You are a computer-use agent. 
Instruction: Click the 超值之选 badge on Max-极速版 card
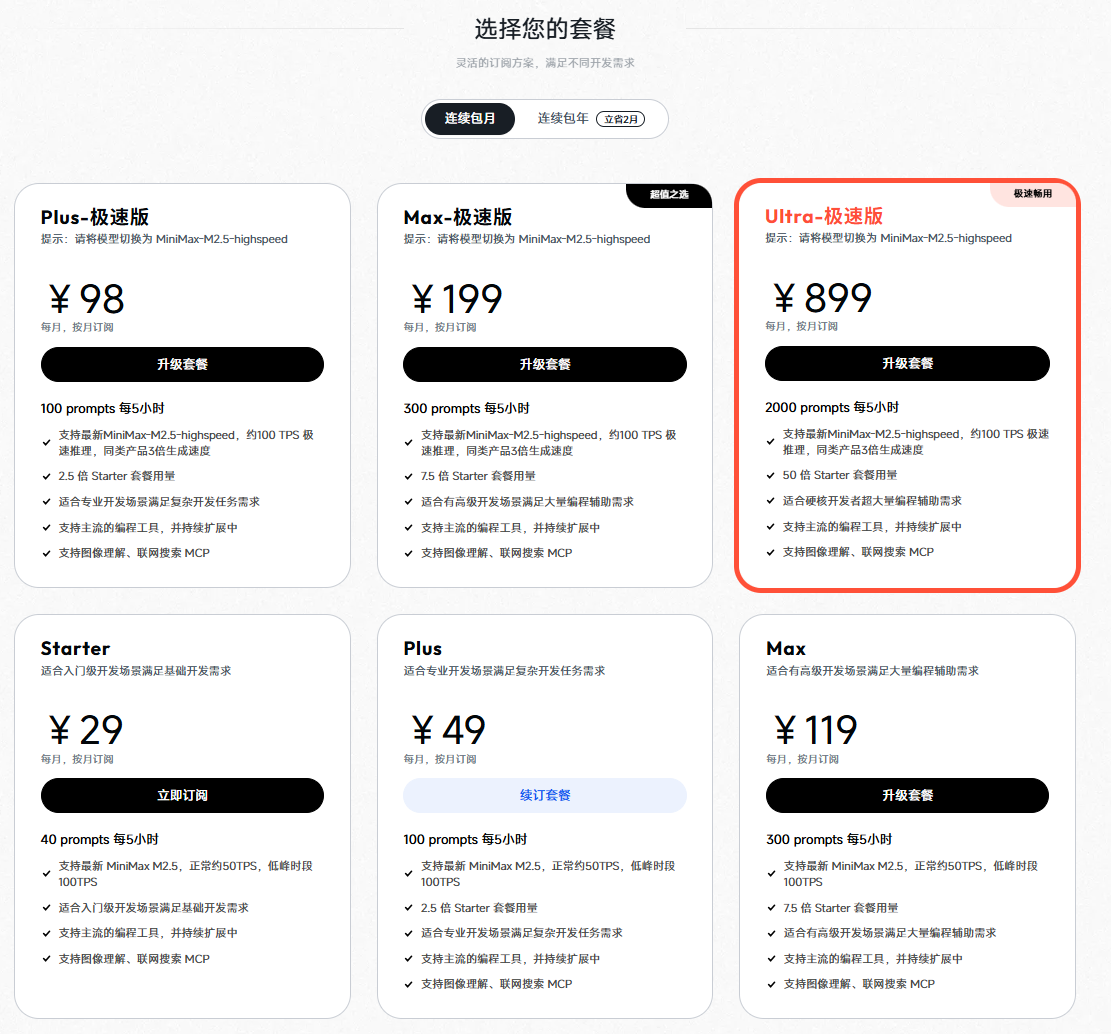coord(668,195)
